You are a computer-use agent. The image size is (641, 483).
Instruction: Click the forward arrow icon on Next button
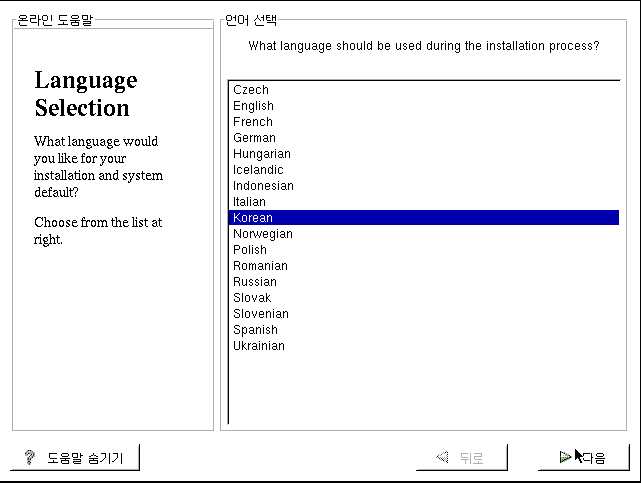coord(566,458)
